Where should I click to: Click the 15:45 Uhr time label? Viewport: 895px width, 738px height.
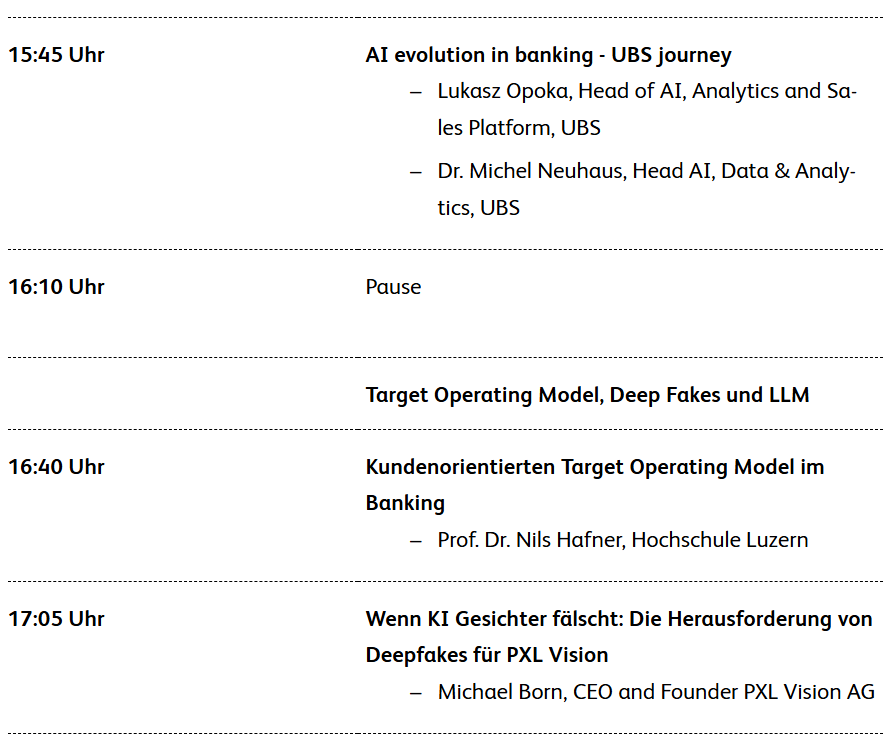56,55
